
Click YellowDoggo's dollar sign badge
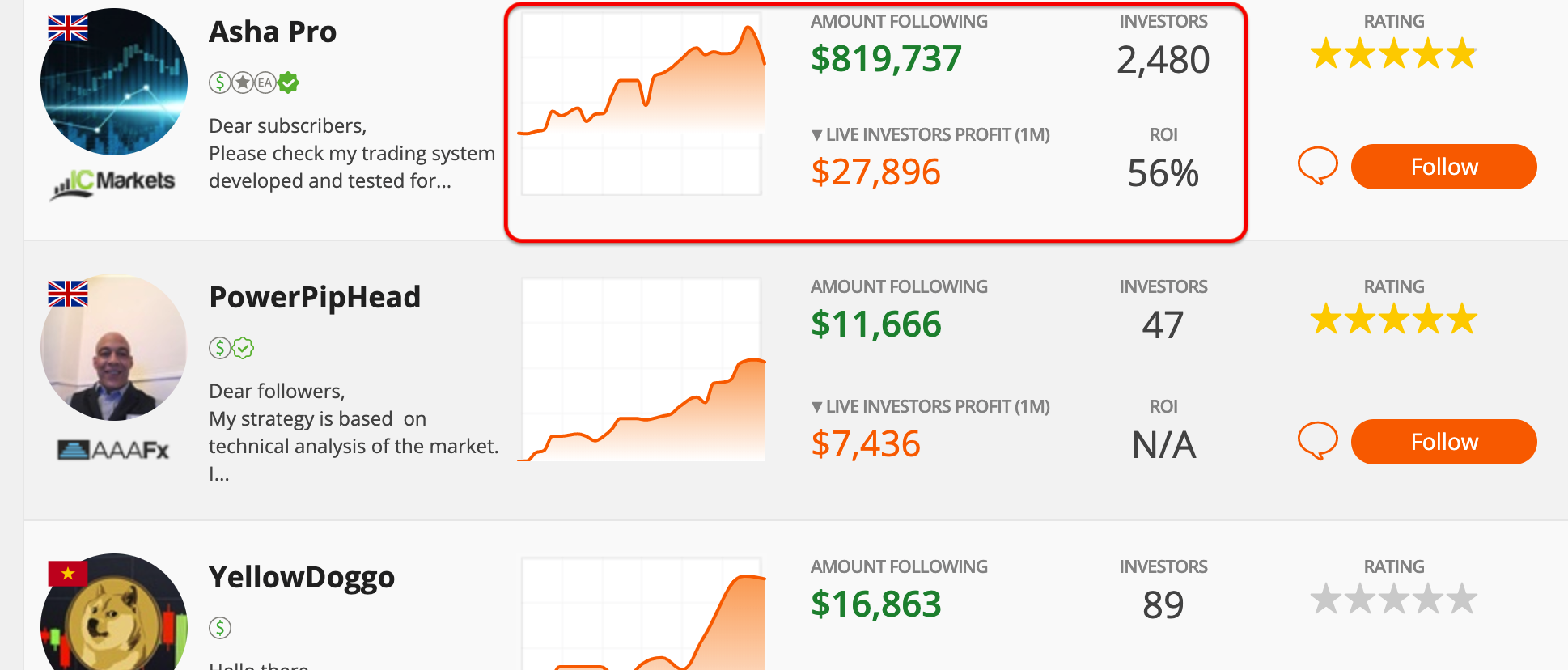tap(220, 628)
